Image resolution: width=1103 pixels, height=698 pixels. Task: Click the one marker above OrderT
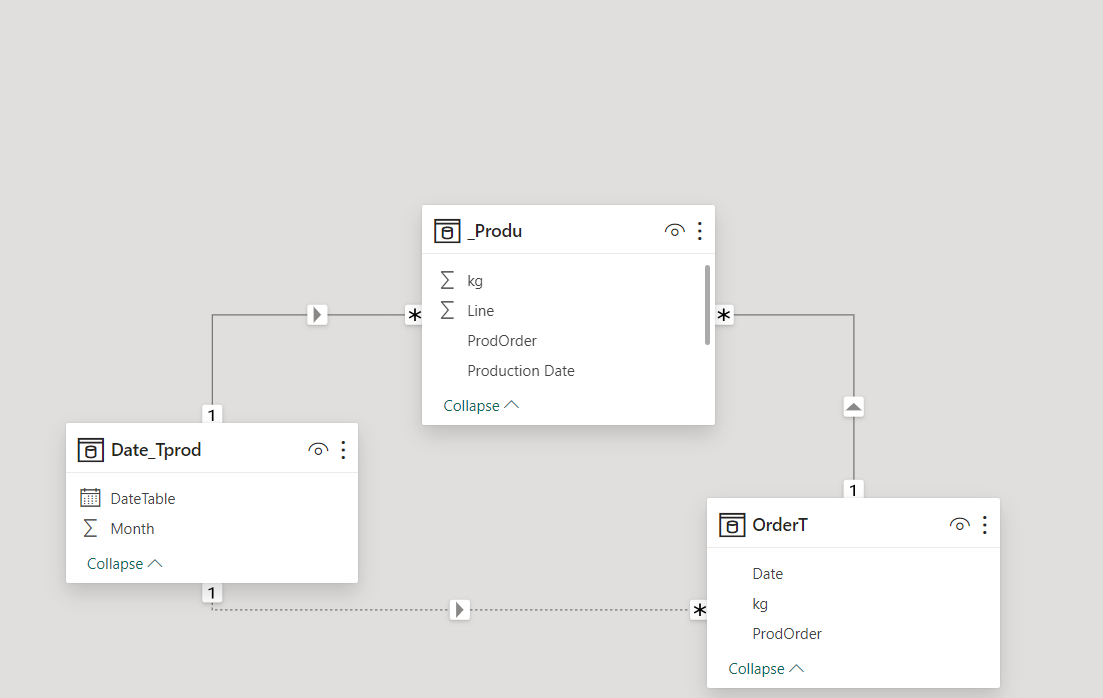point(853,490)
